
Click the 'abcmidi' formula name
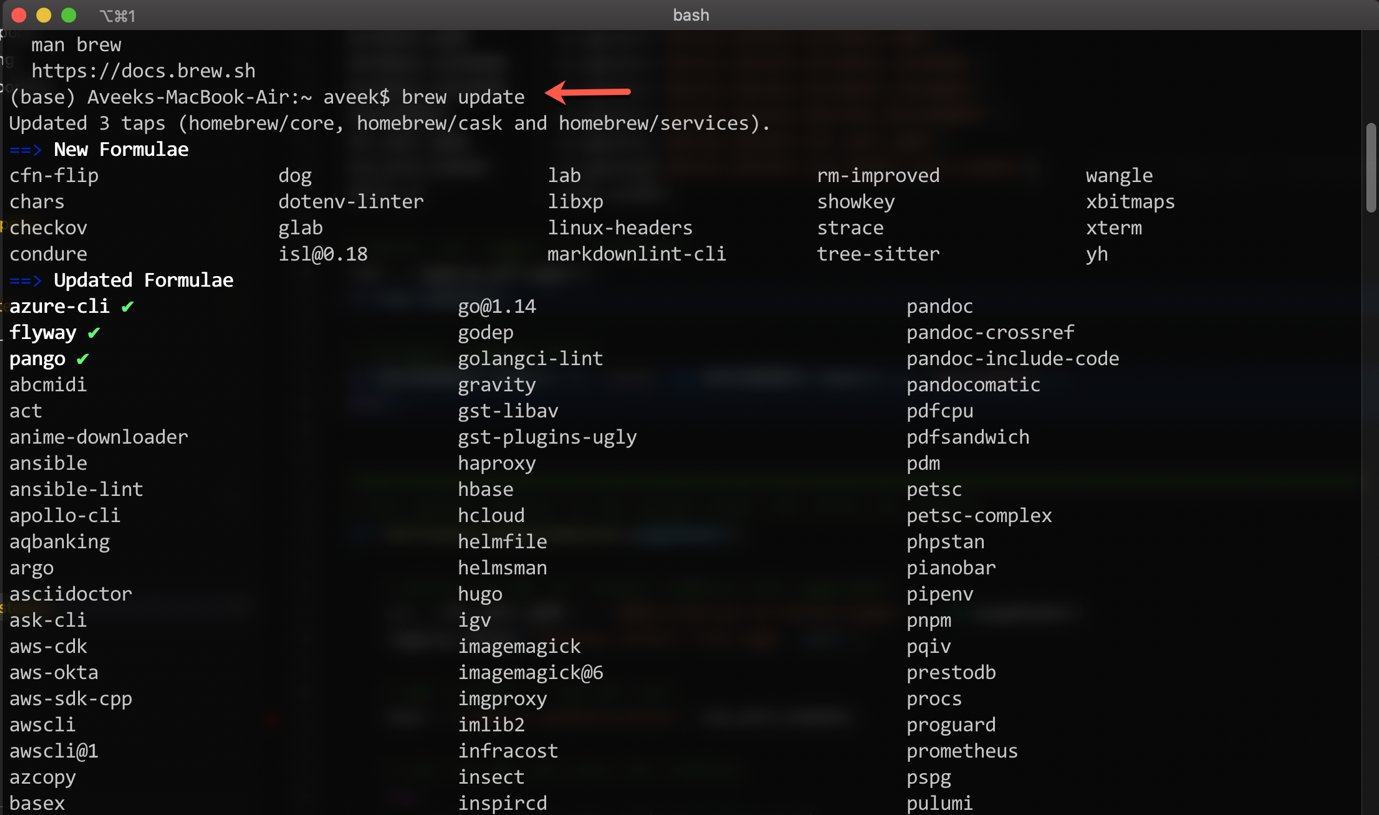48,385
